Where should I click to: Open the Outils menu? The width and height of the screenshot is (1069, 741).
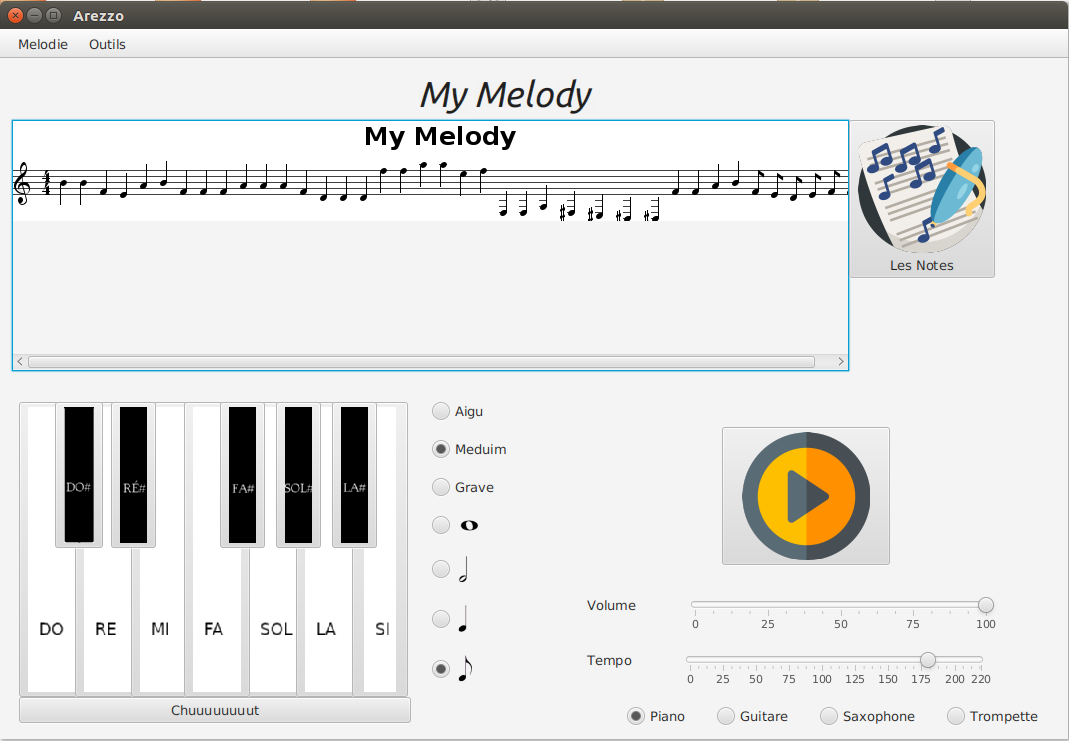[x=106, y=44]
